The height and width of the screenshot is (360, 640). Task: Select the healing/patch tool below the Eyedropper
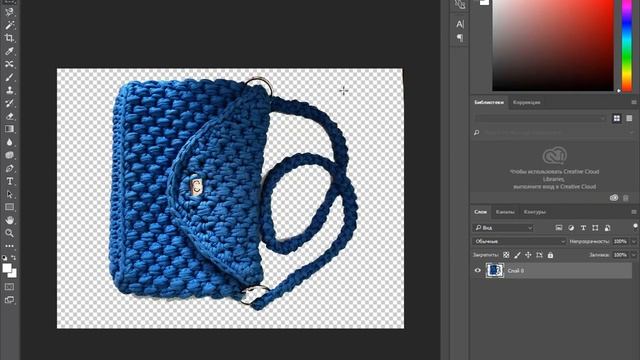click(9, 64)
